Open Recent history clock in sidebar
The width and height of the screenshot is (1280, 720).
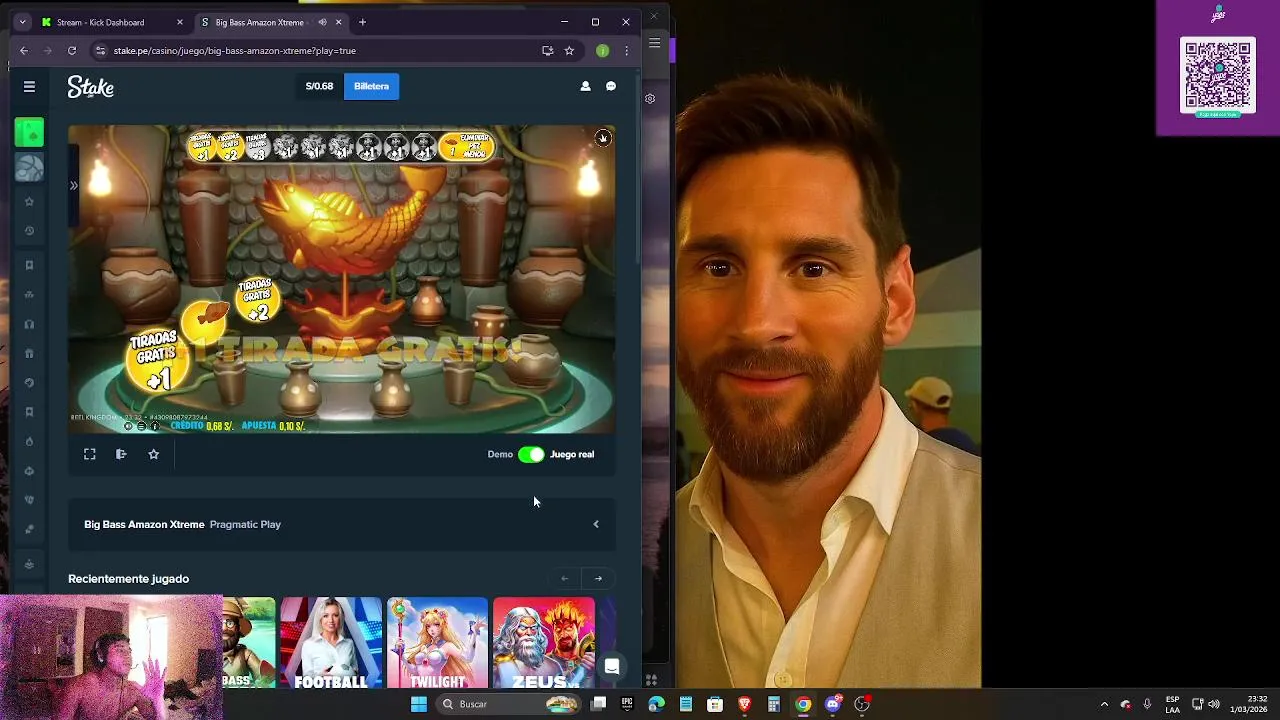pos(29,231)
